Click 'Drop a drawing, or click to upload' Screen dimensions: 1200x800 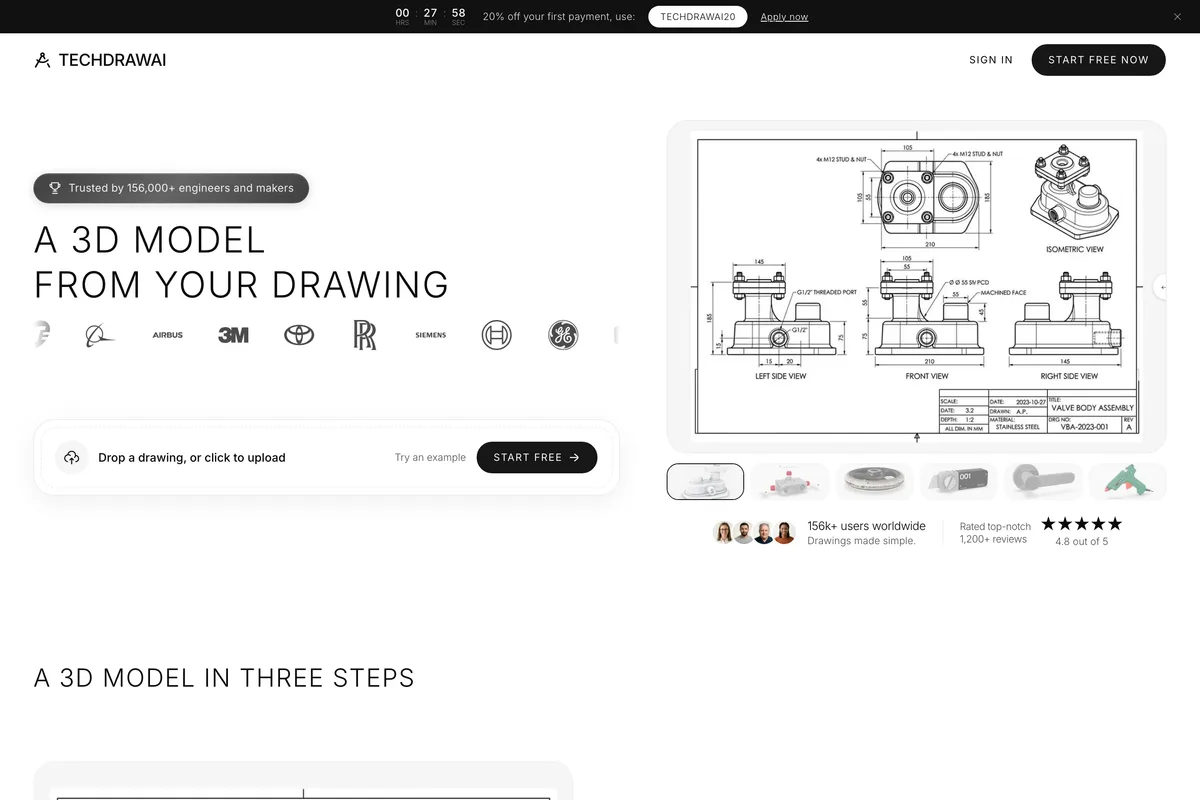pos(192,458)
